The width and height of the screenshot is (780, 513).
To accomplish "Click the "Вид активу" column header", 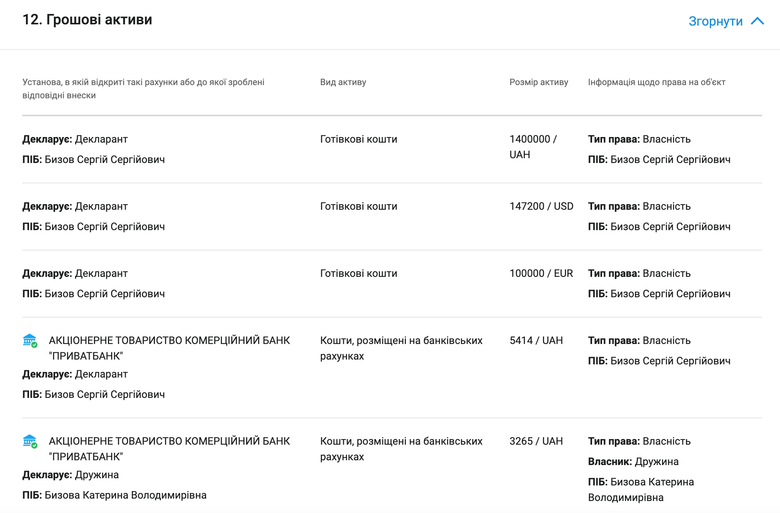I will click(343, 82).
